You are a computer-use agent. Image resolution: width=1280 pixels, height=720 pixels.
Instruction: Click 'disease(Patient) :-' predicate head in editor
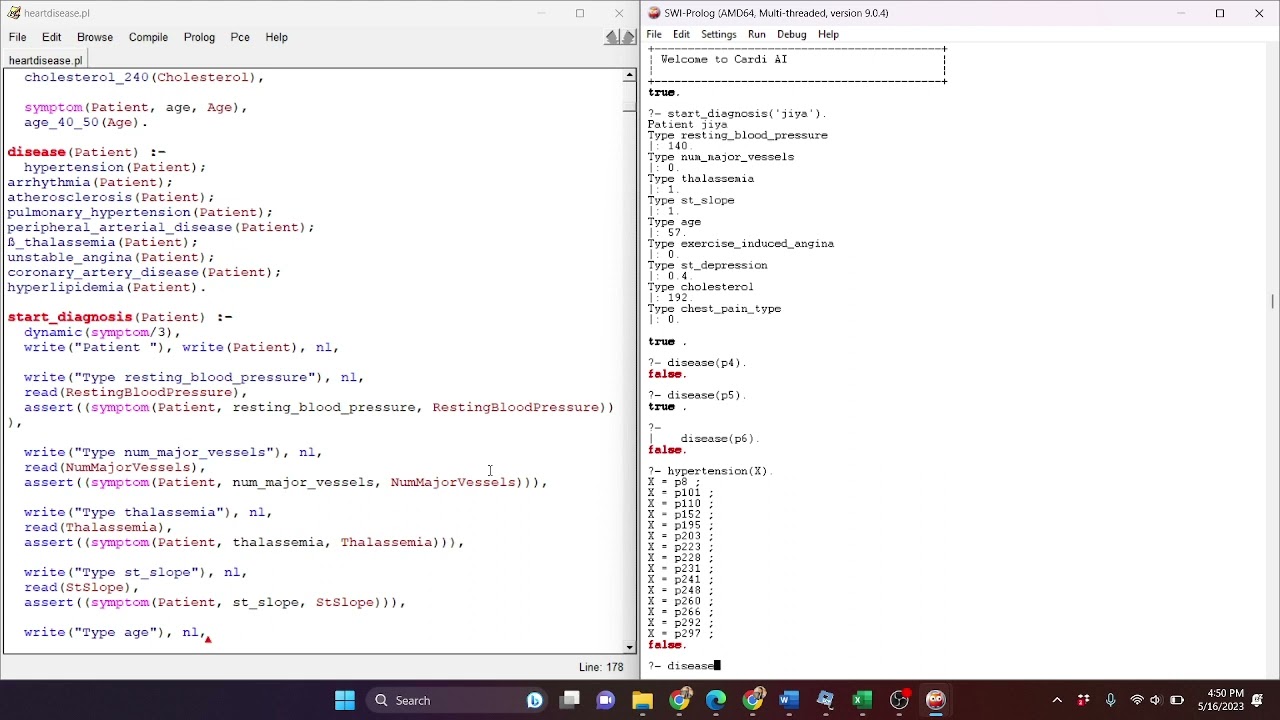click(x=87, y=152)
